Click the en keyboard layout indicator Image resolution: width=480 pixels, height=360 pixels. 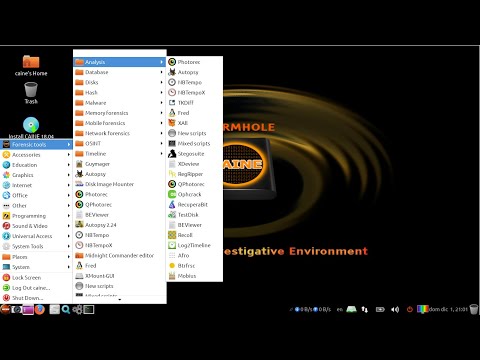pyautogui.click(x=340, y=310)
